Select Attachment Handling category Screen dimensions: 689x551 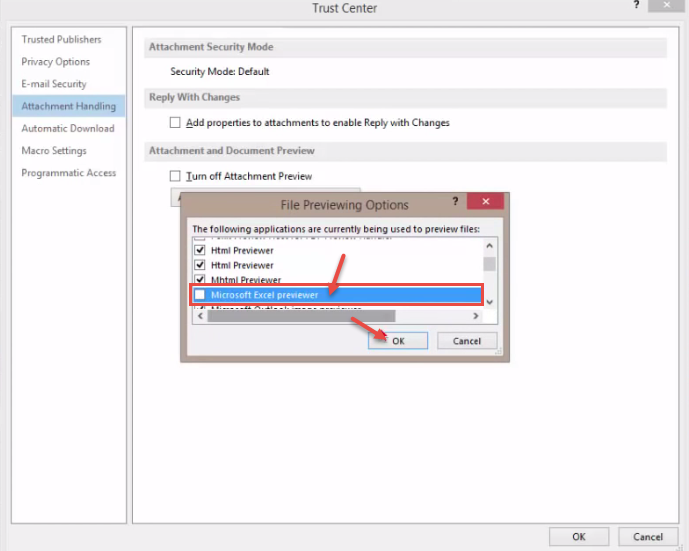pos(69,106)
